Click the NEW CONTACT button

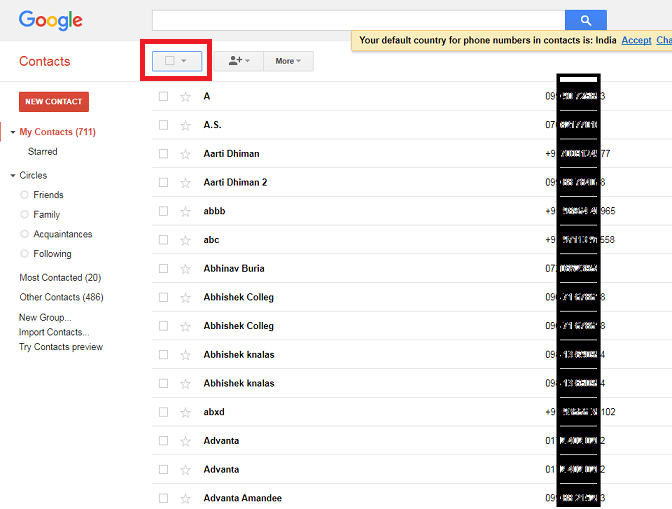coord(54,102)
